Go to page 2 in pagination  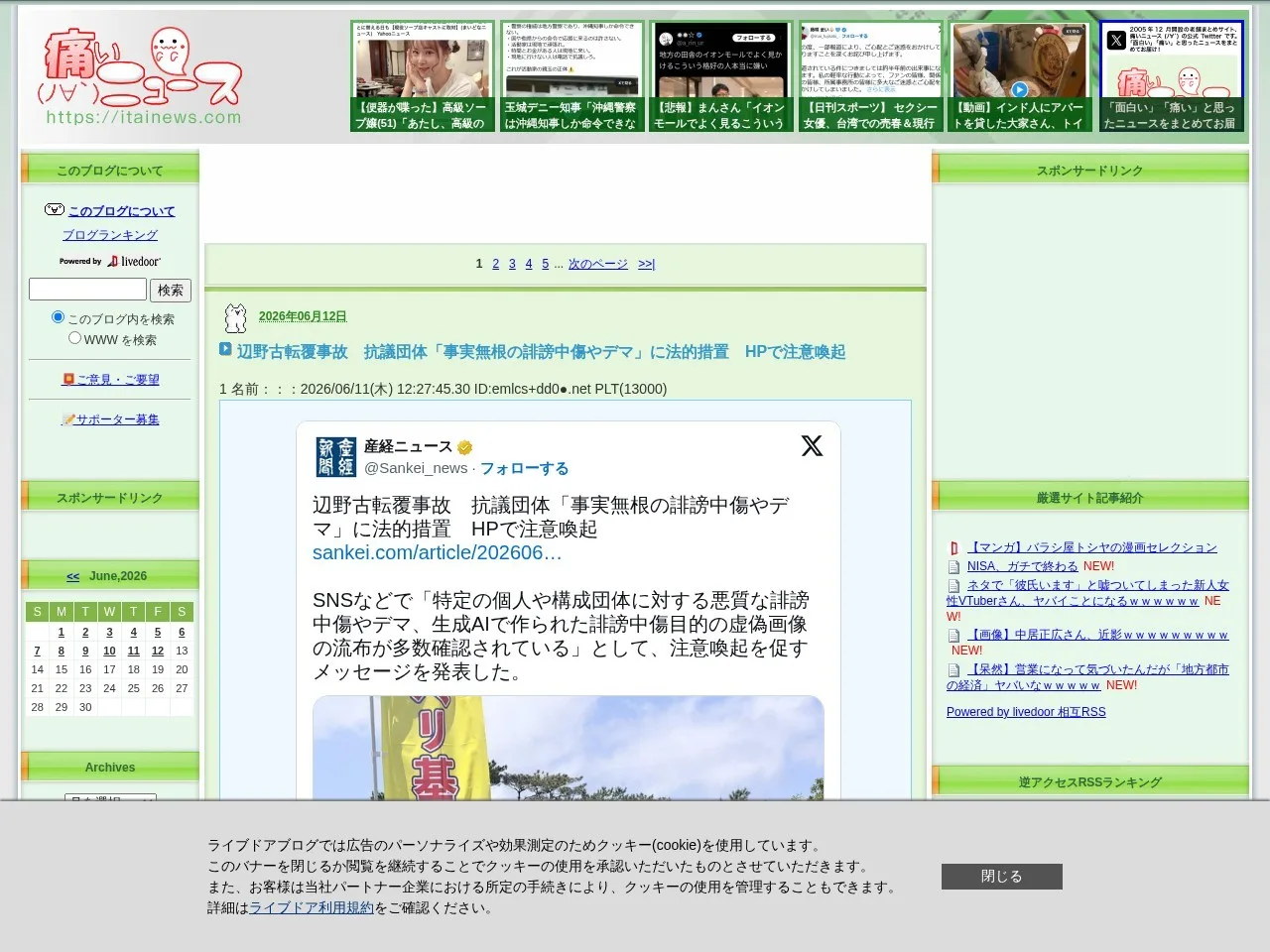496,264
